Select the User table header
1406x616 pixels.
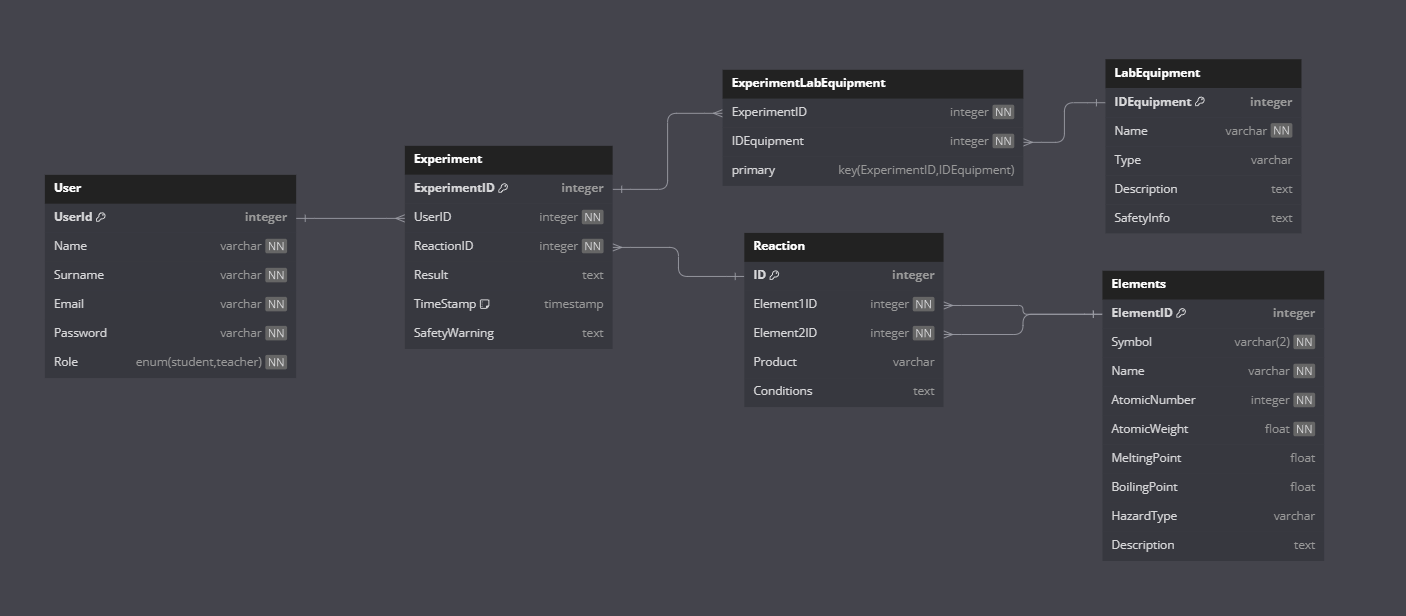click(x=170, y=188)
